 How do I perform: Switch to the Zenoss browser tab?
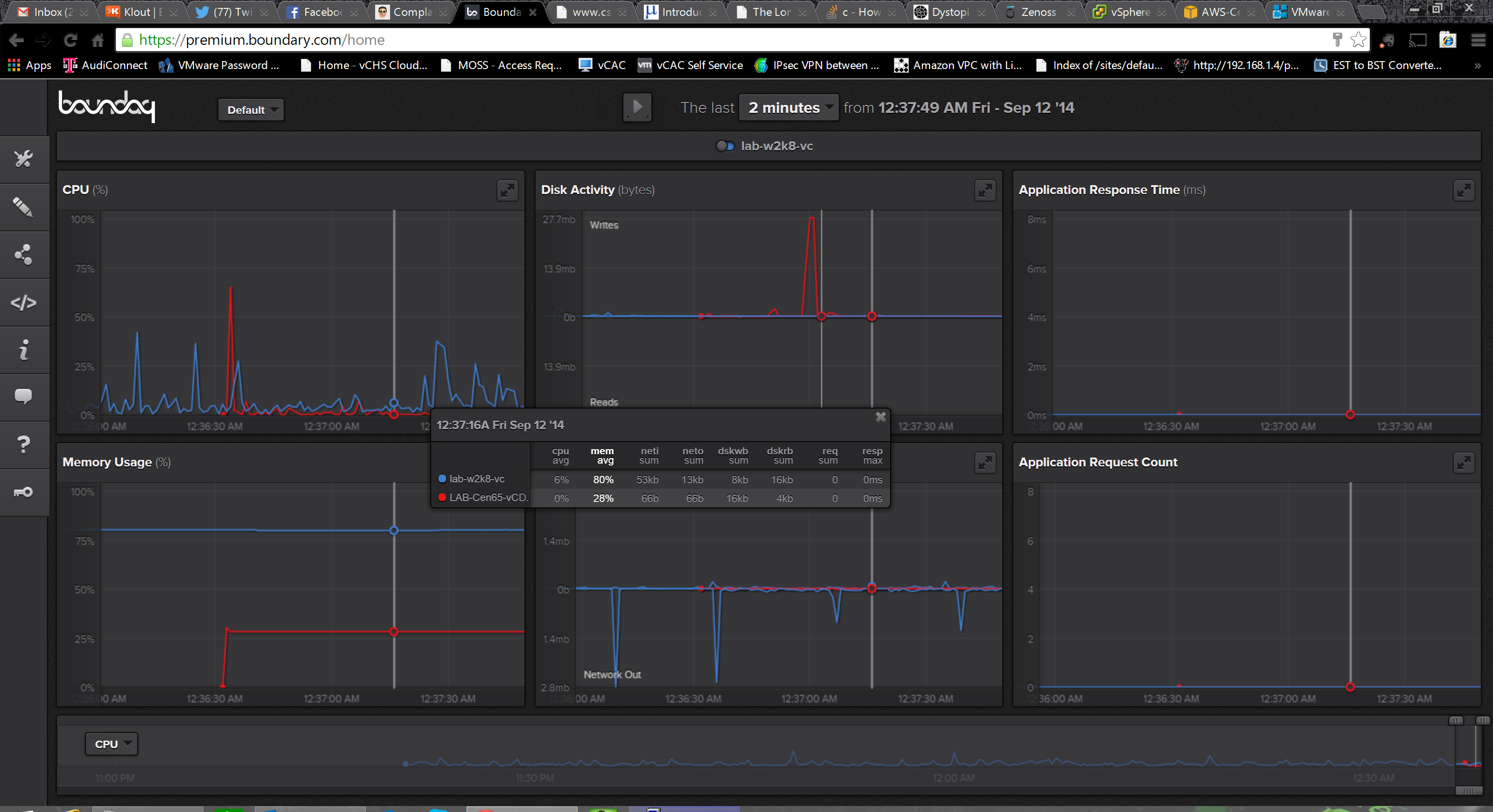pyautogui.click(x=1038, y=12)
